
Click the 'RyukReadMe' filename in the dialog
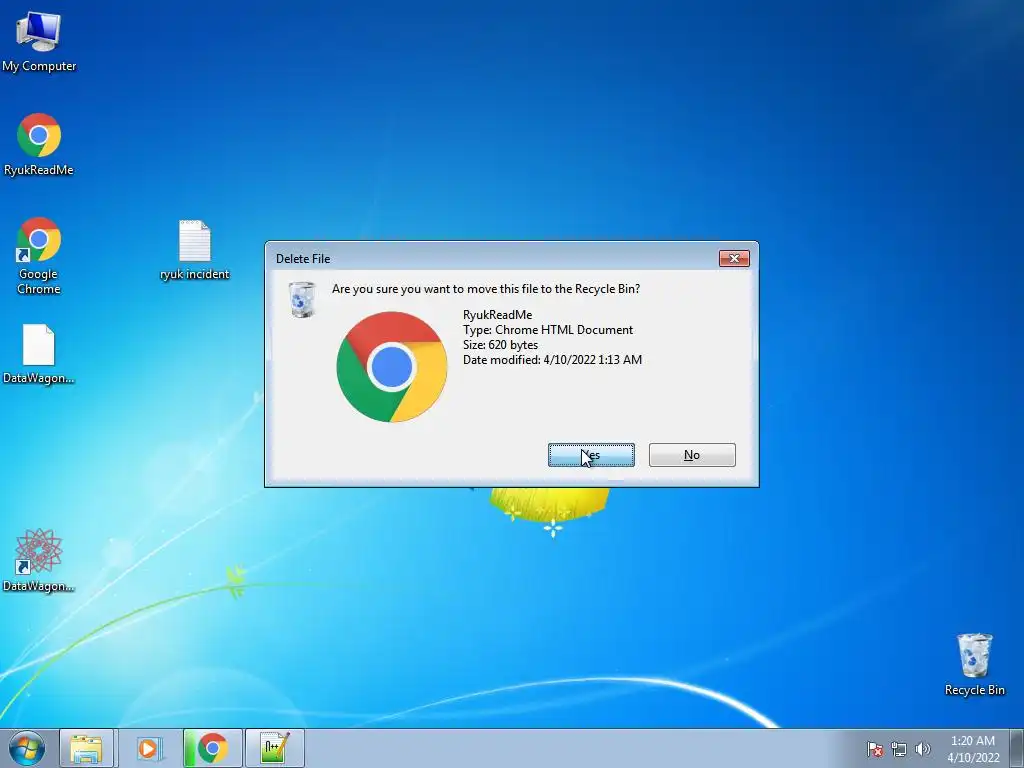[498, 315]
